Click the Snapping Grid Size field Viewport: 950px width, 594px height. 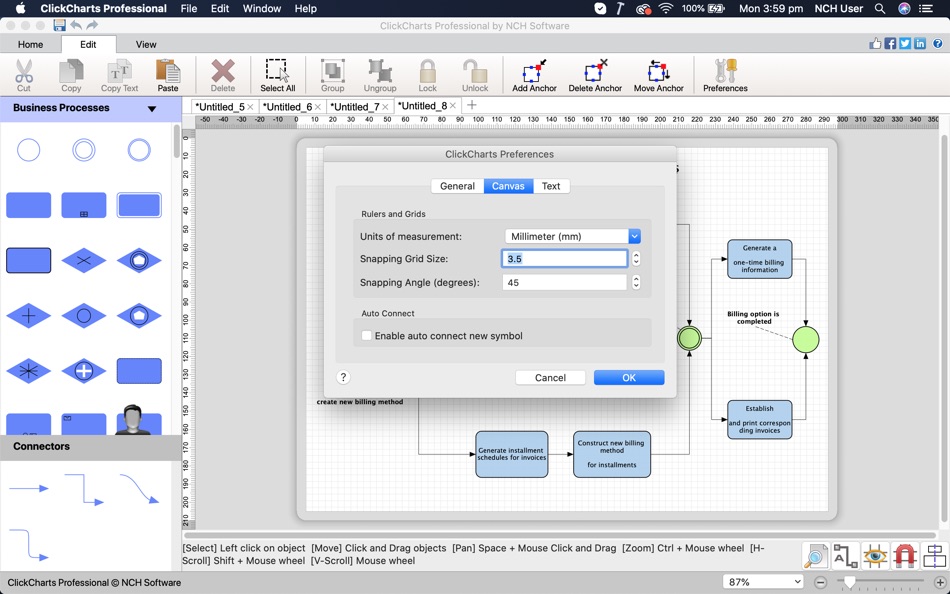(x=565, y=259)
